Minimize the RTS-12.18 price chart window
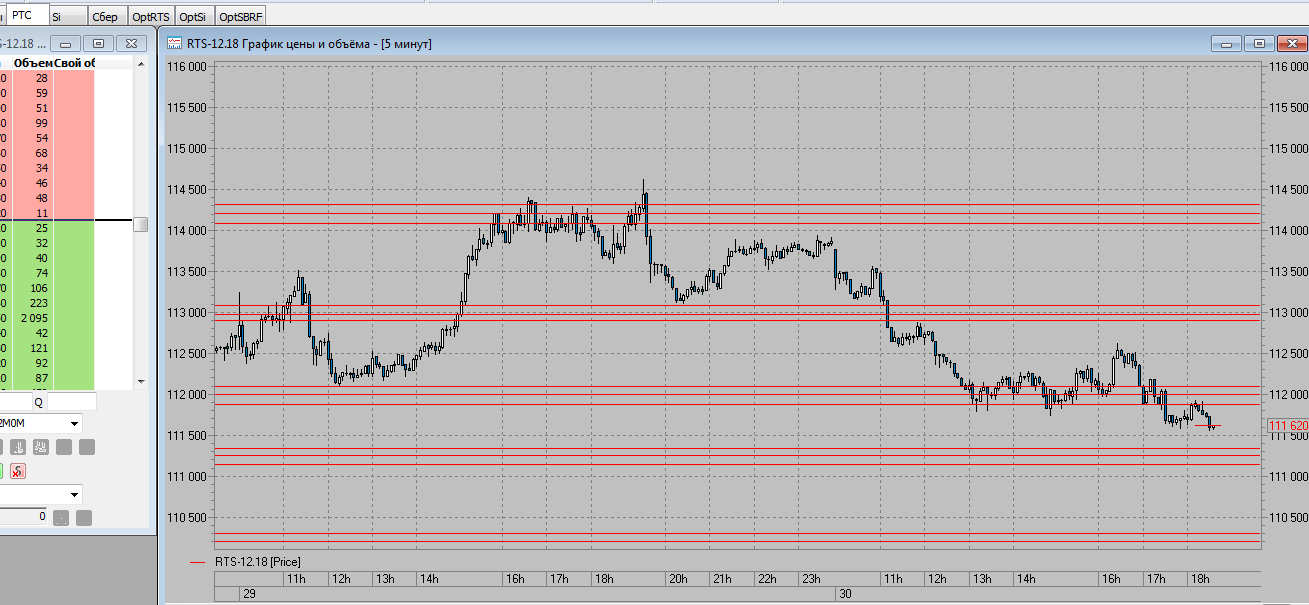Viewport: 1309px width, 605px height. pyautogui.click(x=1227, y=43)
